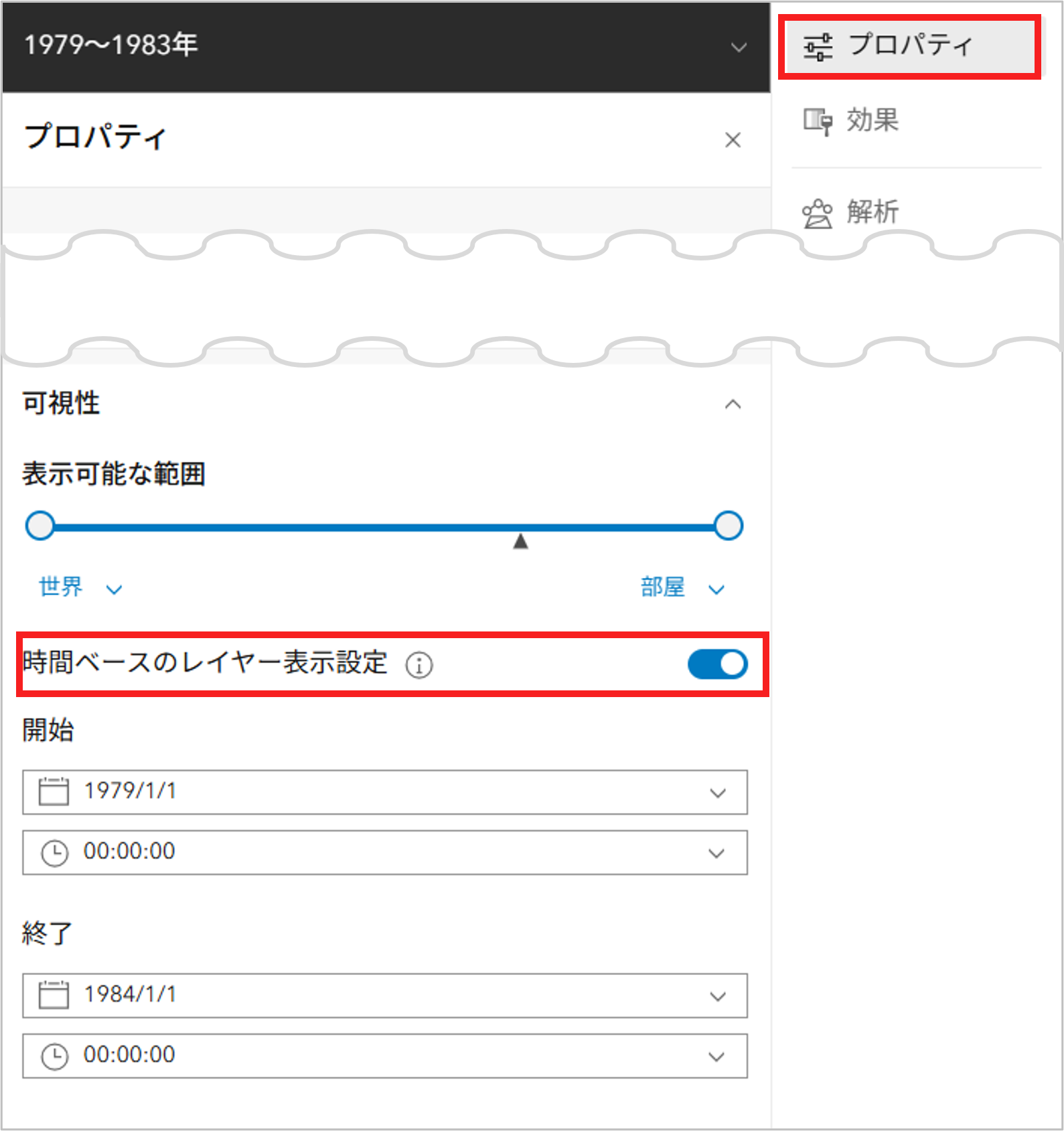Click left handle of visible range slider
The image size is (1064, 1131).
(x=40, y=526)
